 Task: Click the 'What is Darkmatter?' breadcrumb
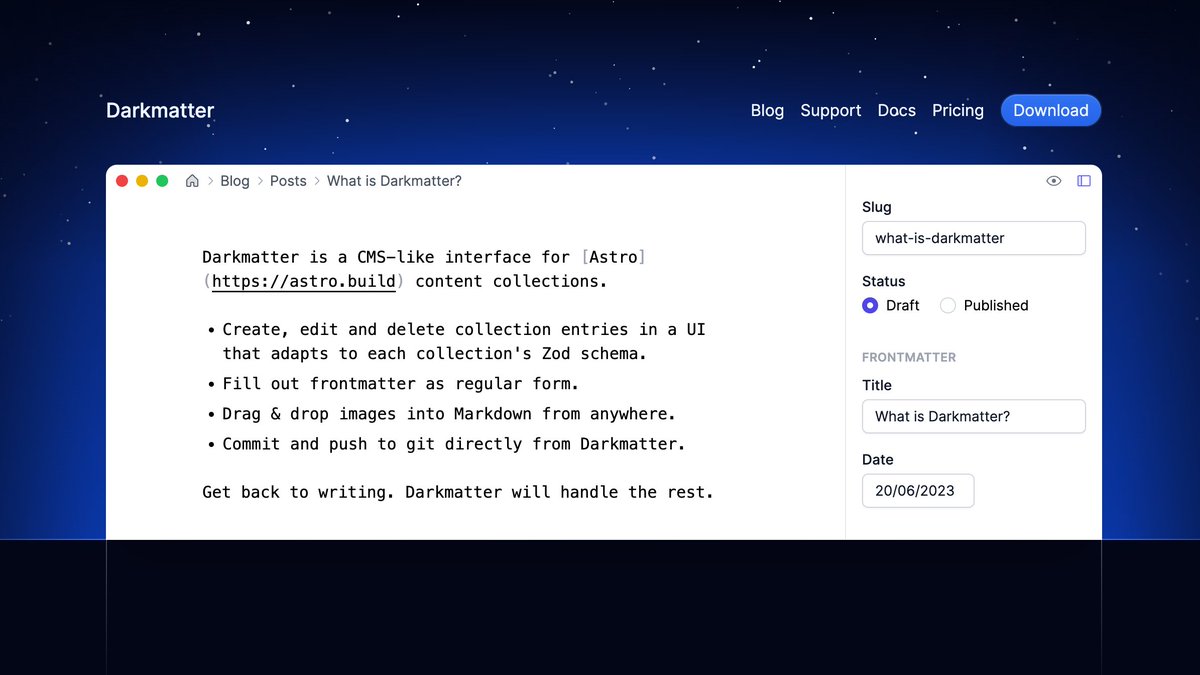[394, 181]
